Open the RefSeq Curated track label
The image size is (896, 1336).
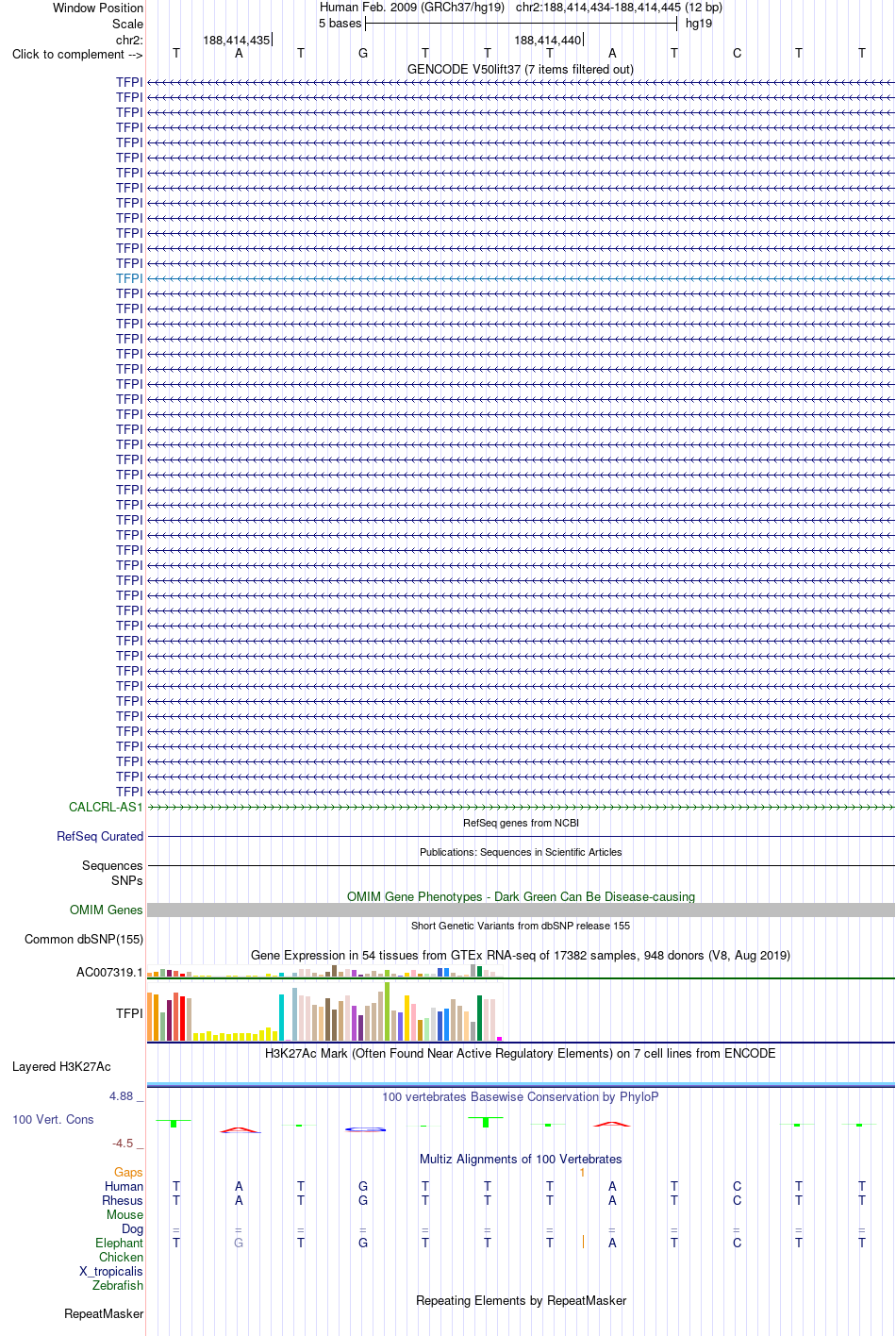pyautogui.click(x=100, y=836)
